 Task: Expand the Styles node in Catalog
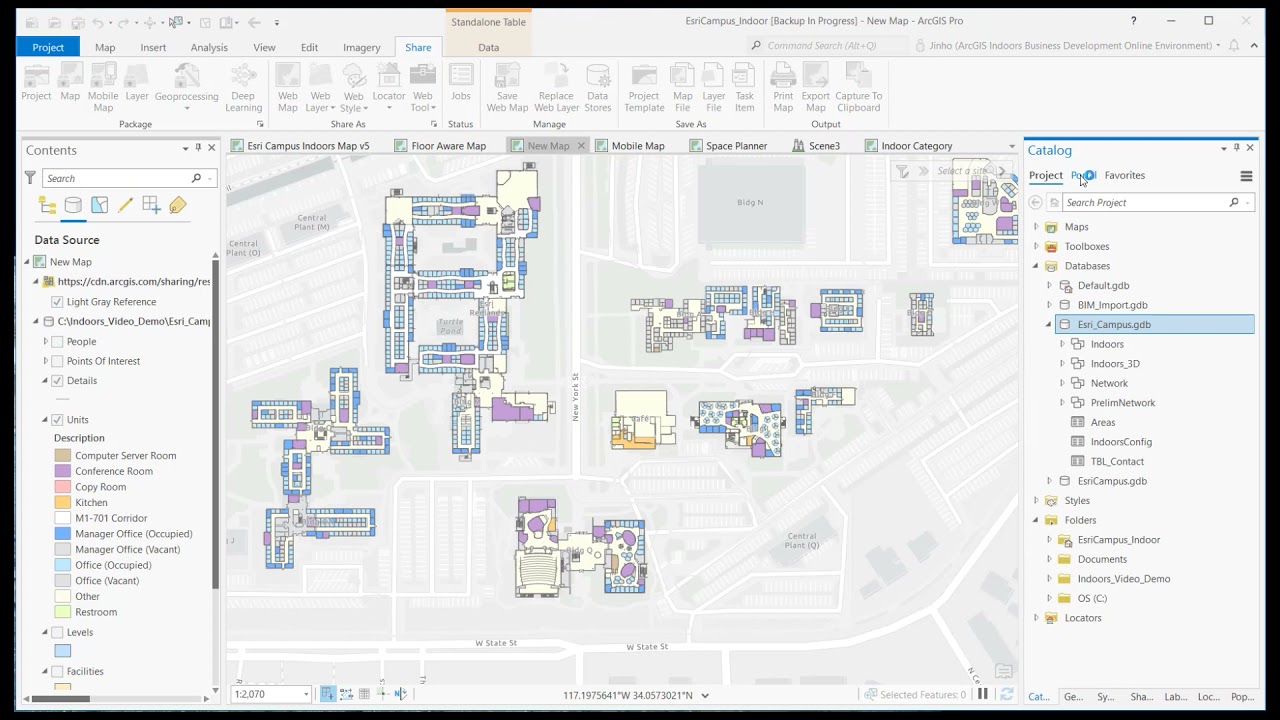[1036, 501]
